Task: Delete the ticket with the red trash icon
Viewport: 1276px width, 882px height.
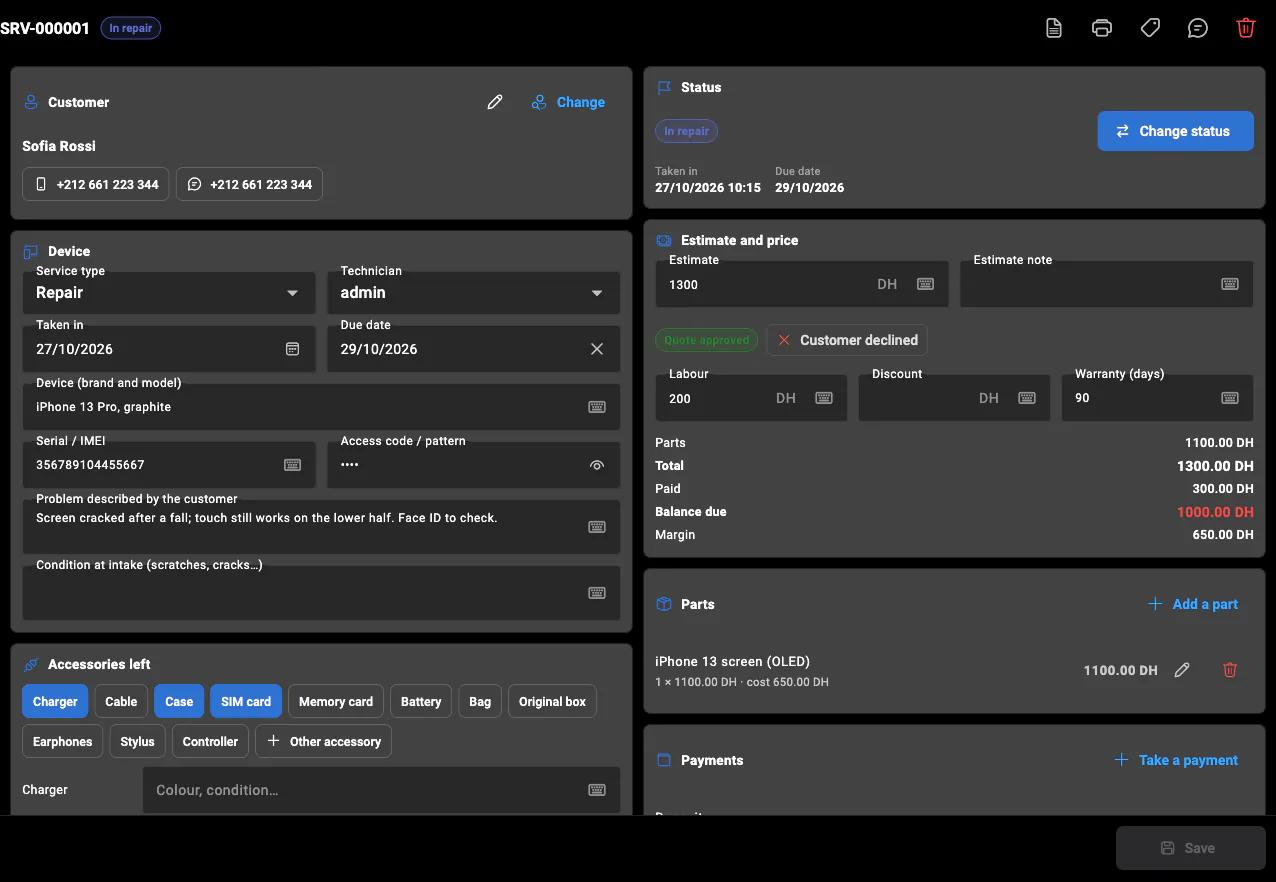Action: (1246, 28)
